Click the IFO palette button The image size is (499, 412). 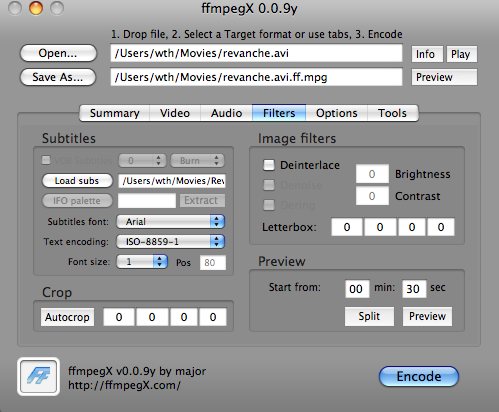(x=77, y=201)
